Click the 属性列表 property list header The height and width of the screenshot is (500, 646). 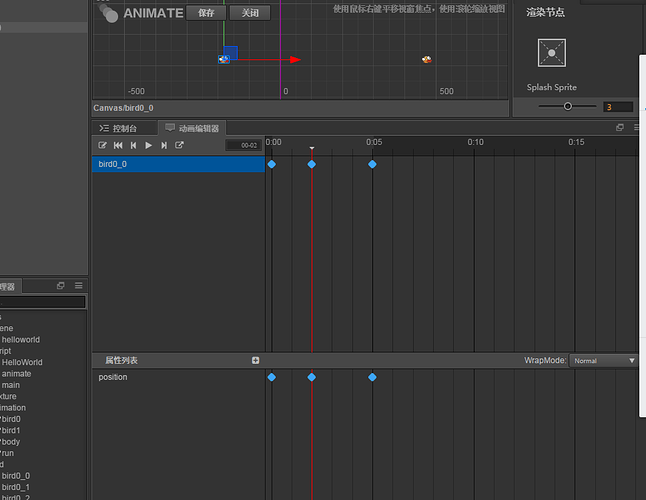[121, 360]
